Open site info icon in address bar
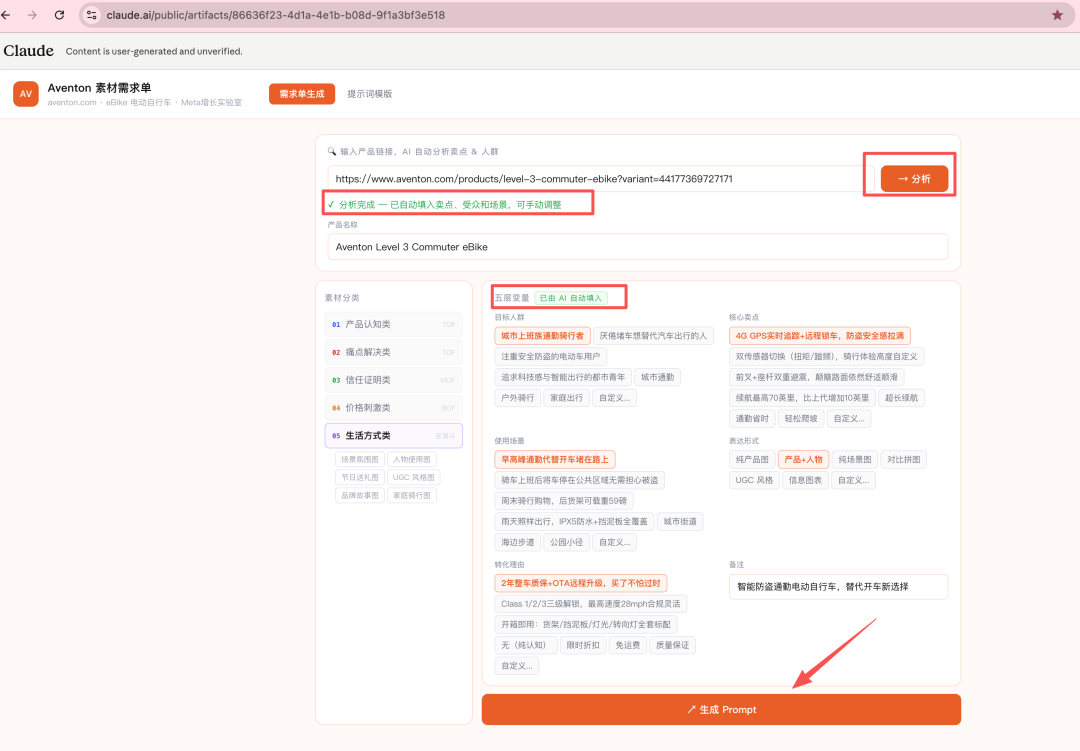 [x=92, y=15]
